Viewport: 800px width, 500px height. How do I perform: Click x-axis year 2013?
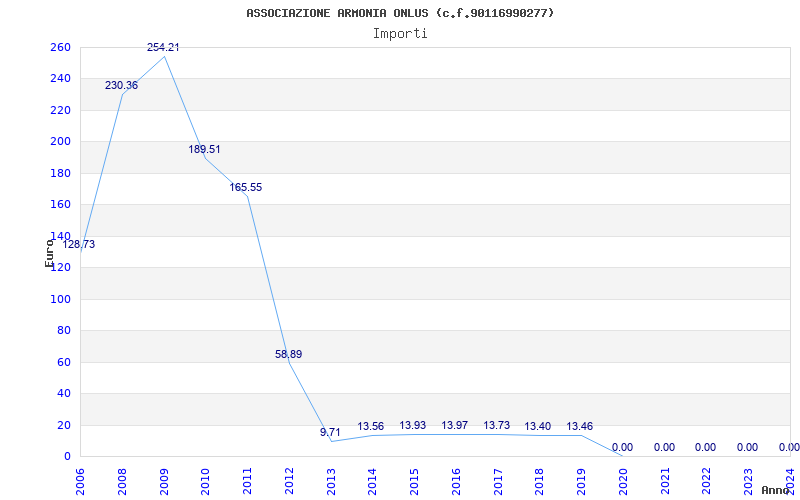(x=331, y=482)
